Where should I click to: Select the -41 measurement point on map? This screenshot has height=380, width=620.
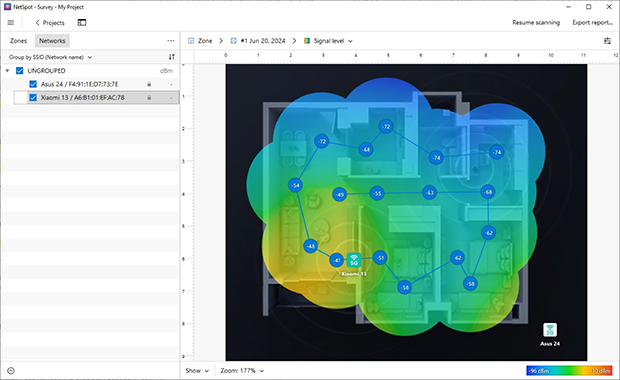pos(336,260)
